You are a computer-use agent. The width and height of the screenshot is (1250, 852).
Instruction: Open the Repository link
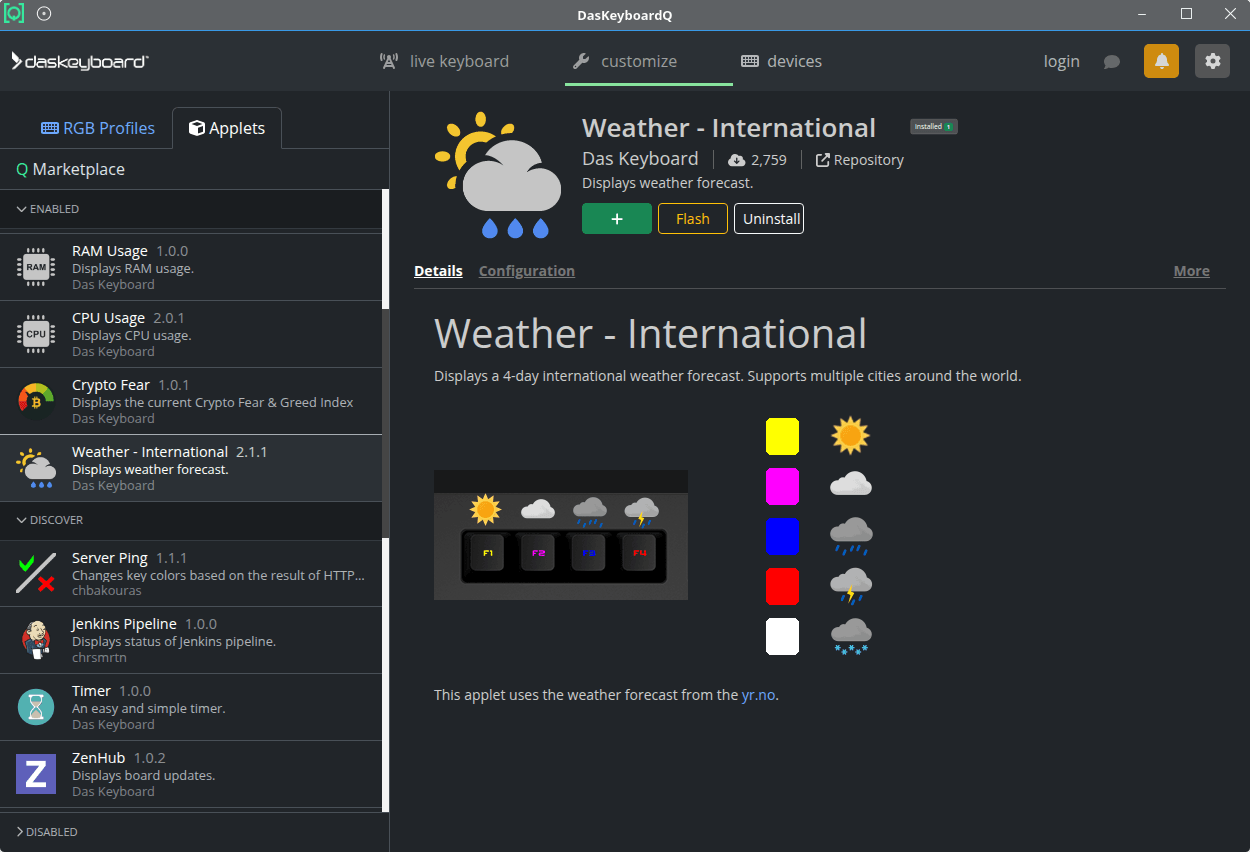tap(860, 160)
